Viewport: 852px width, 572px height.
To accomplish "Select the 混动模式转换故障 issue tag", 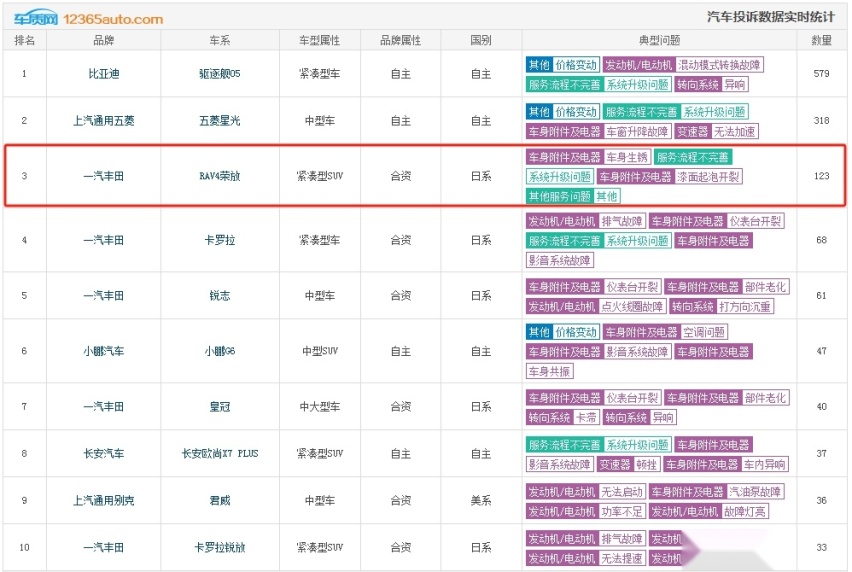I will [x=719, y=64].
